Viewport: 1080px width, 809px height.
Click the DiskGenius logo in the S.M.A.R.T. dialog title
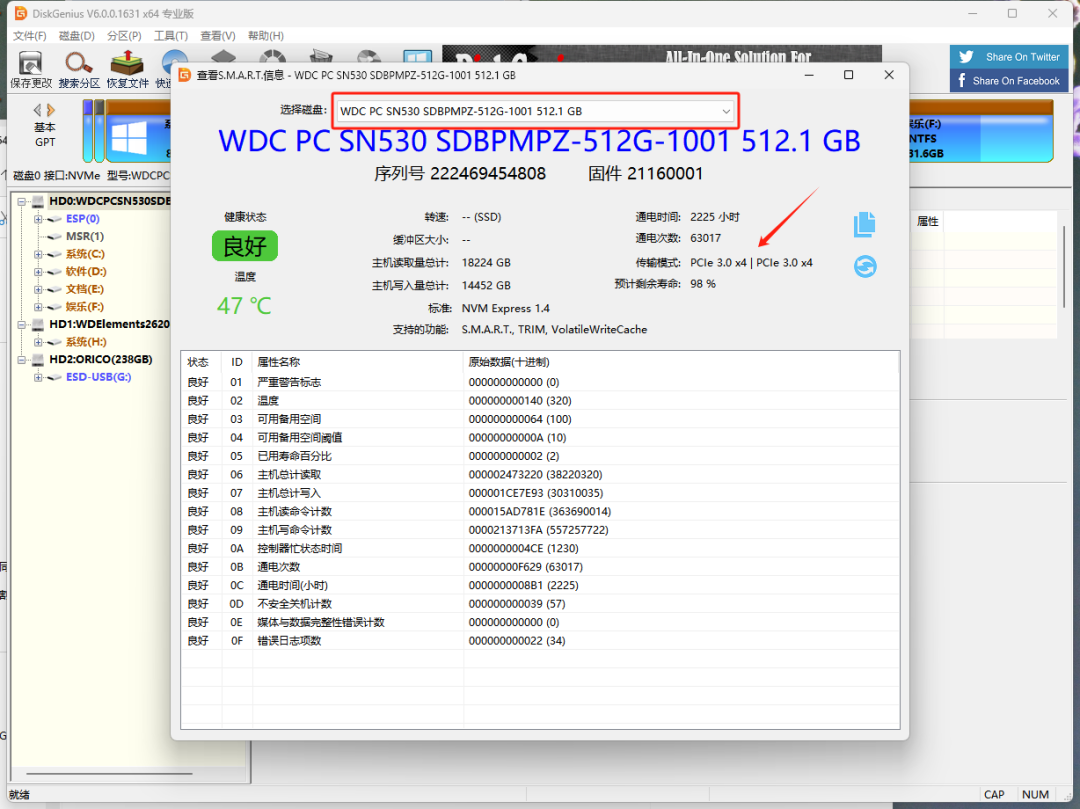(x=185, y=75)
